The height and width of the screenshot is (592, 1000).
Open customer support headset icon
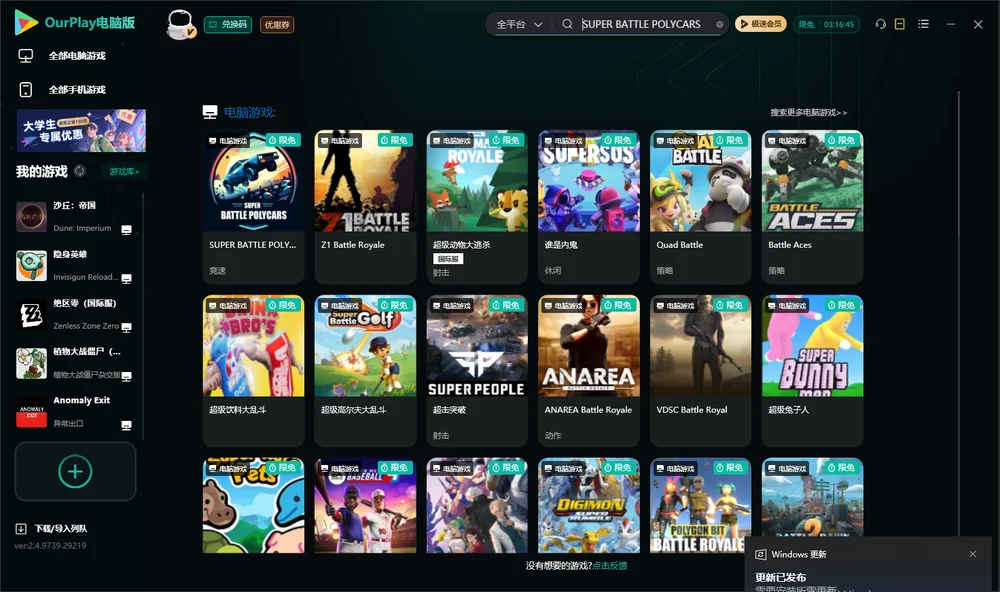(880, 24)
